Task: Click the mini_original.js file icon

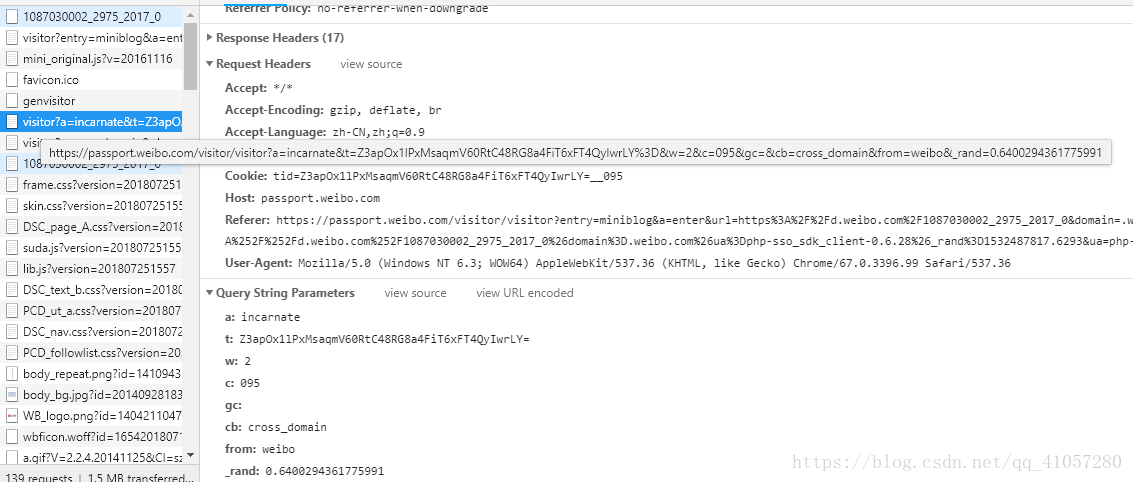Action: tap(13, 59)
